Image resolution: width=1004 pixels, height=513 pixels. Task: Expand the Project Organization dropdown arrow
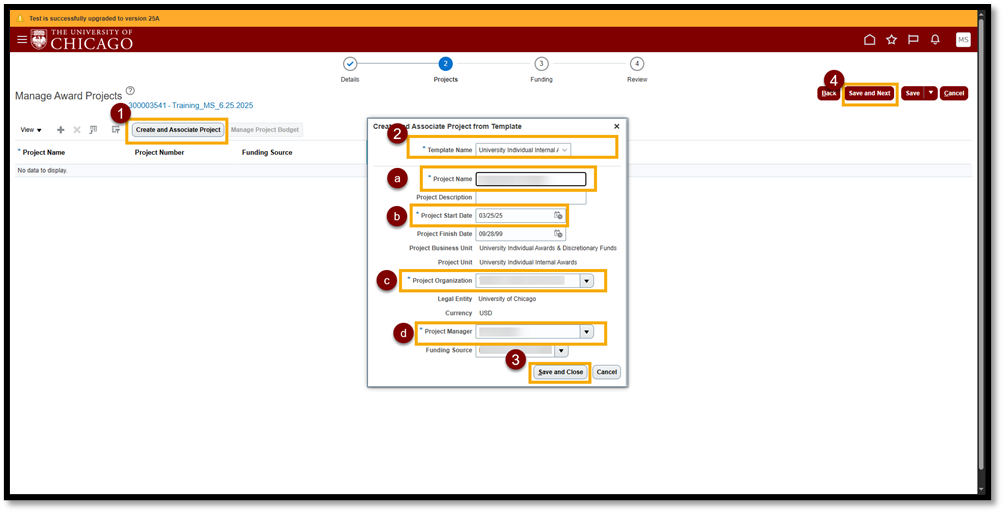pyautogui.click(x=587, y=281)
